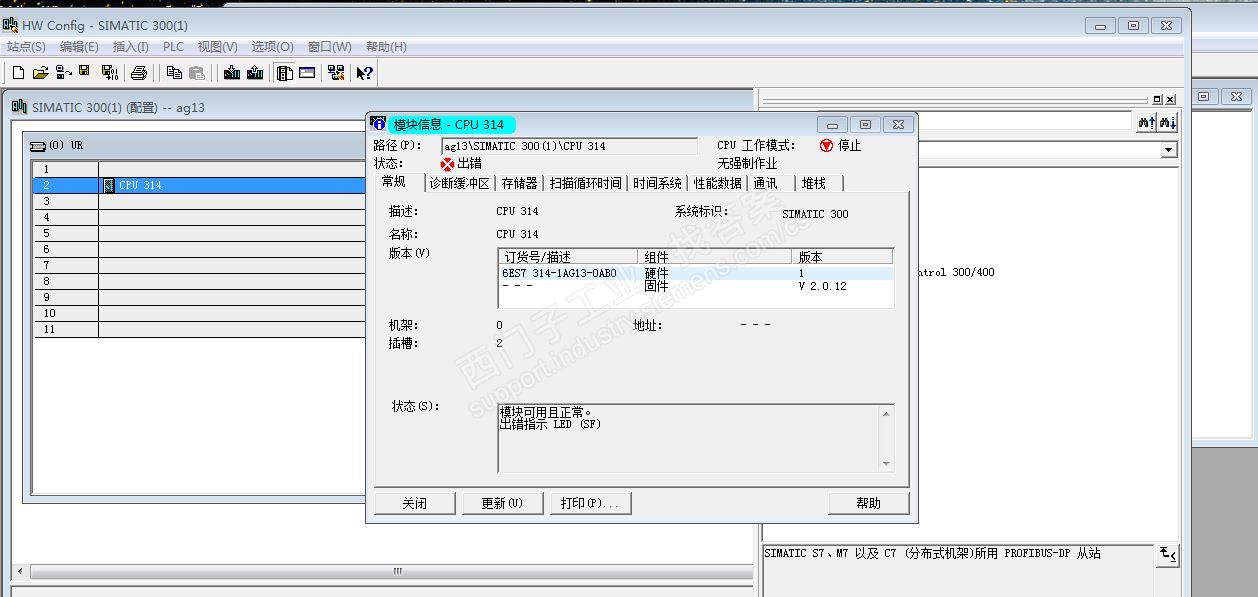1258x597 pixels.
Task: Click the 更新(U) button
Action: click(x=502, y=503)
